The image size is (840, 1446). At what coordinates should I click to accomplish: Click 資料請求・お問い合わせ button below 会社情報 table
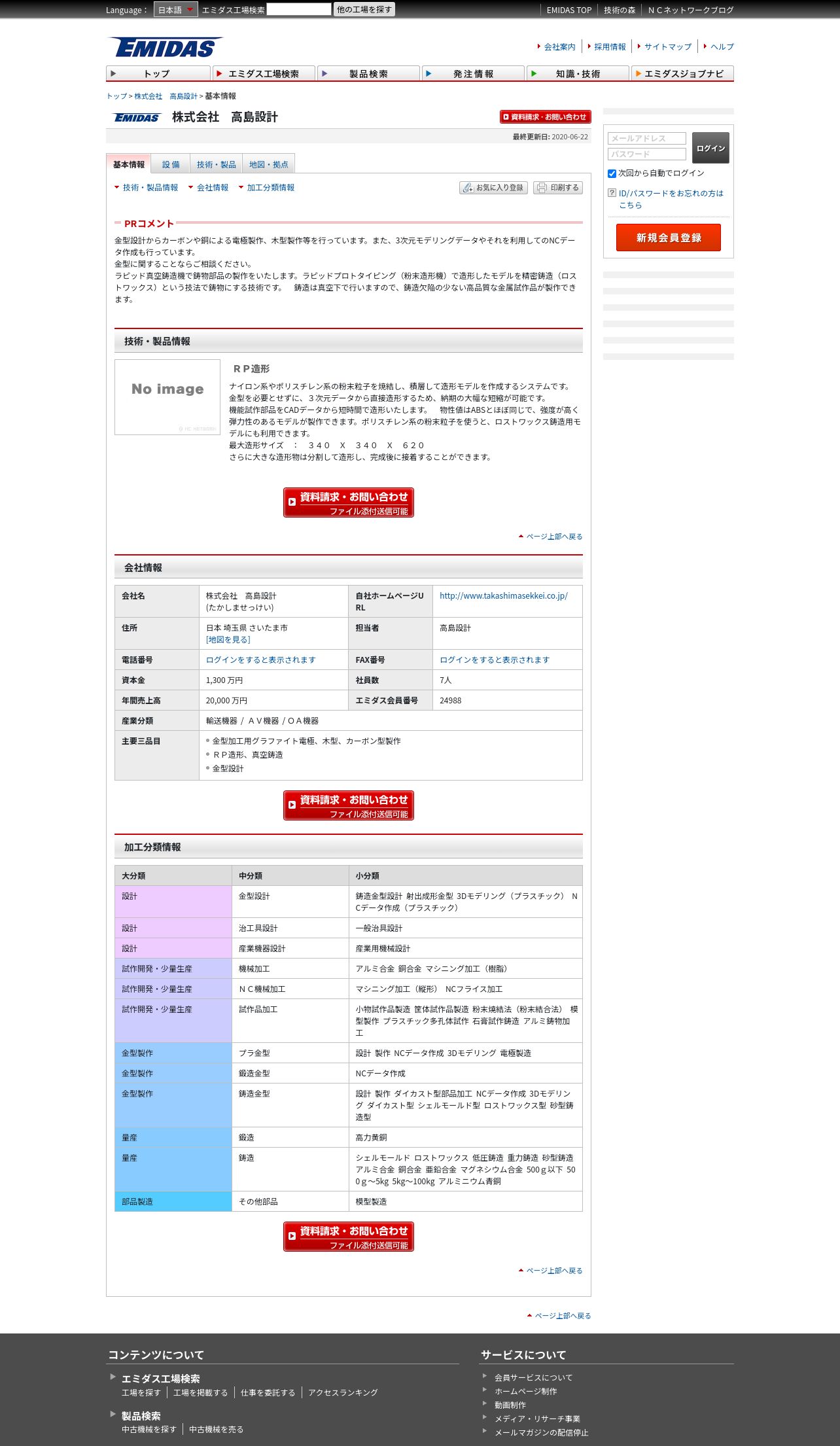click(x=349, y=805)
